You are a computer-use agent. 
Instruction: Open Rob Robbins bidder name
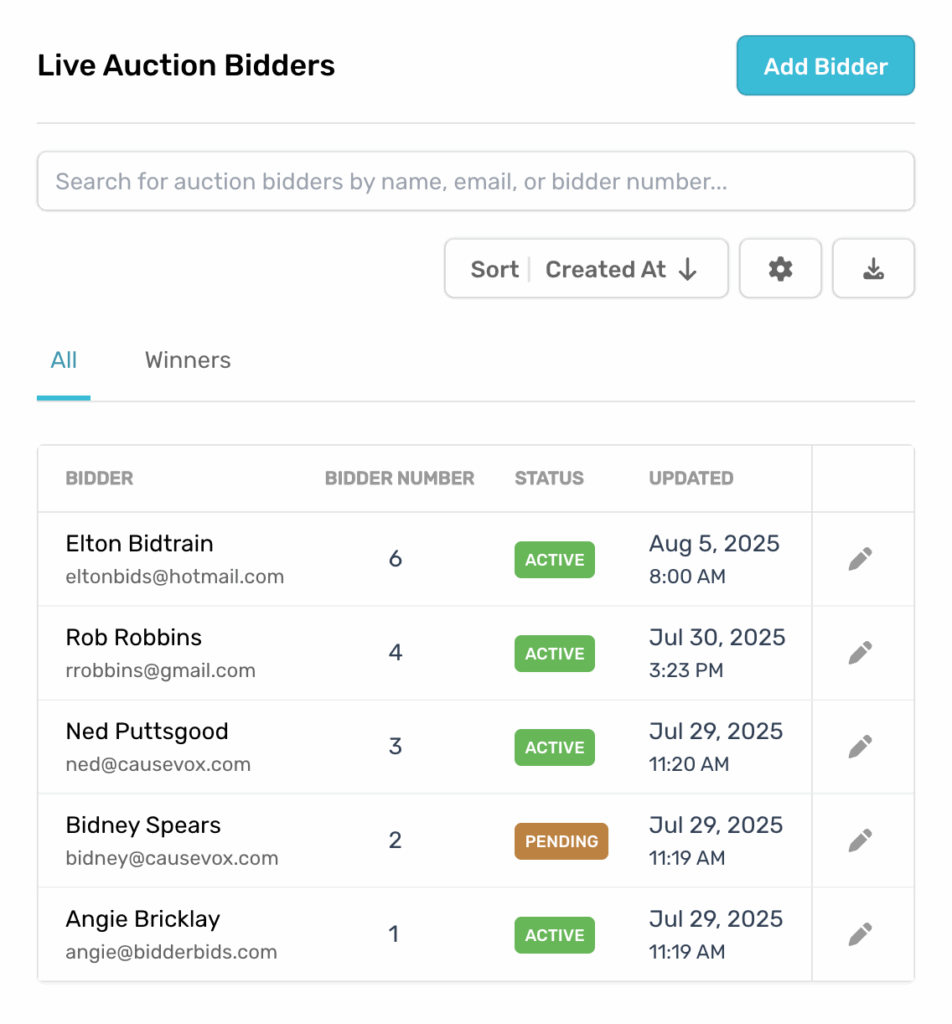pyautogui.click(x=133, y=637)
